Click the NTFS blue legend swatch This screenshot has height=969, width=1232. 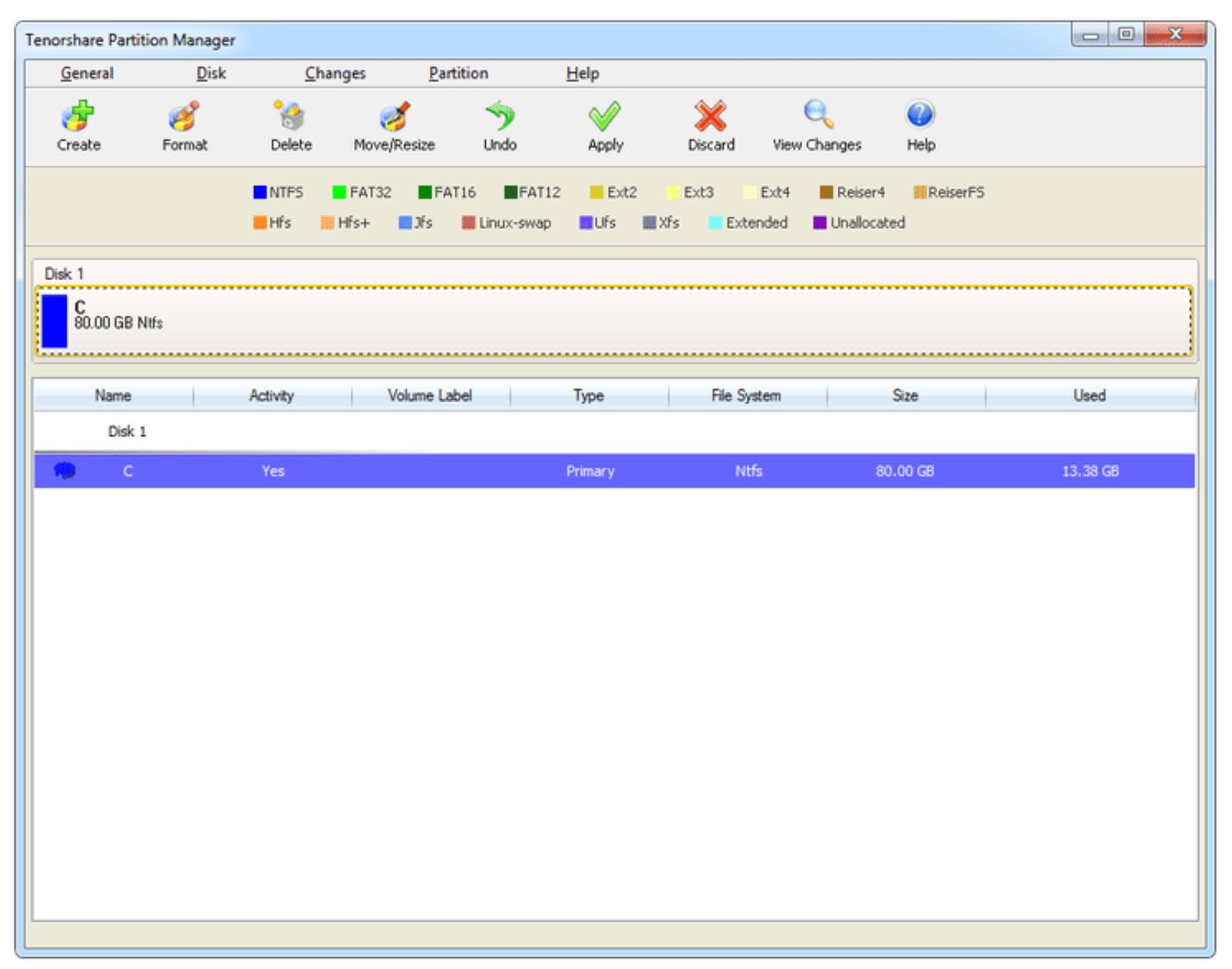259,192
